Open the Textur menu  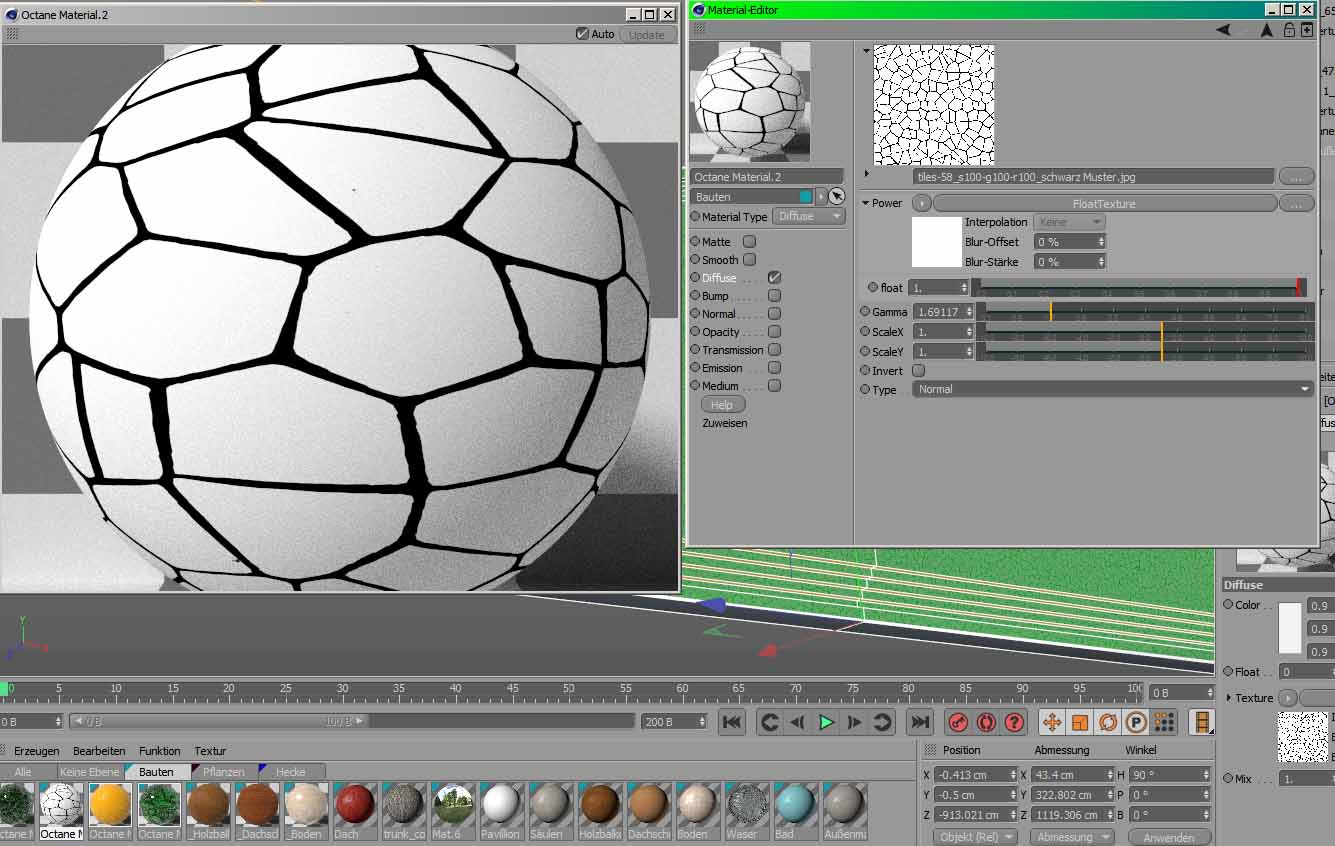coord(210,751)
